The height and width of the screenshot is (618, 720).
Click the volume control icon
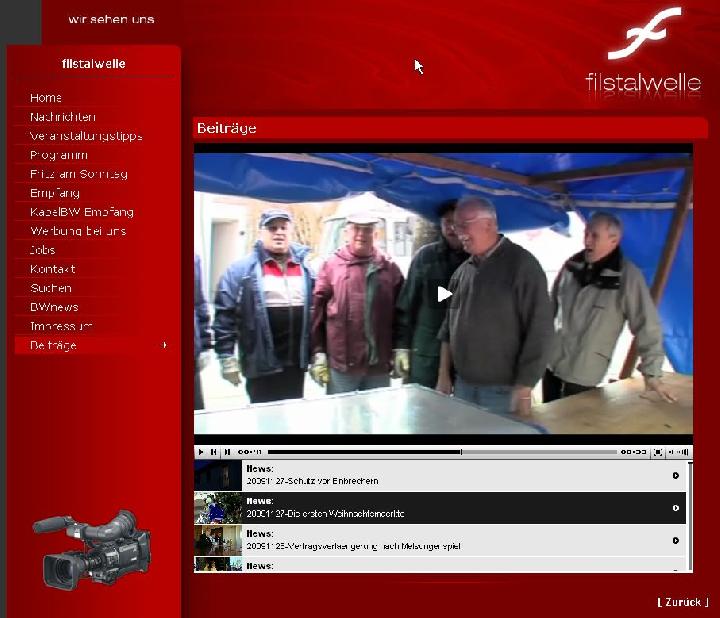click(678, 452)
